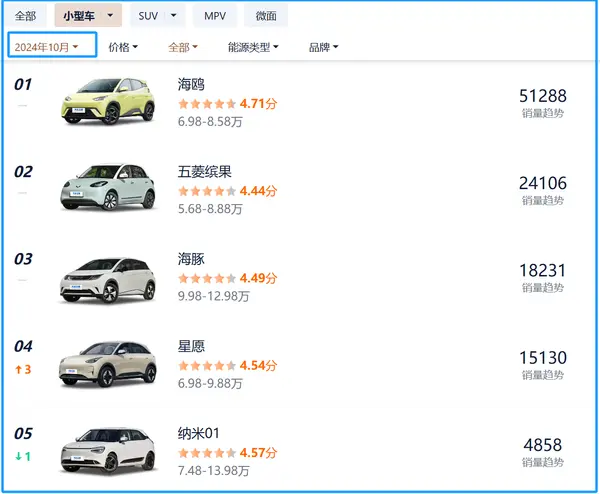Open the 能源类型 filter dropdown
The height and width of the screenshot is (494, 600).
tap(253, 47)
